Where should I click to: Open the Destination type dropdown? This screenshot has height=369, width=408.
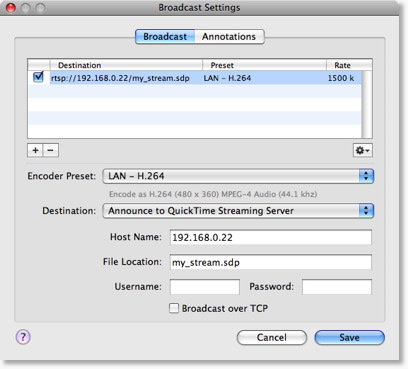coord(238,211)
